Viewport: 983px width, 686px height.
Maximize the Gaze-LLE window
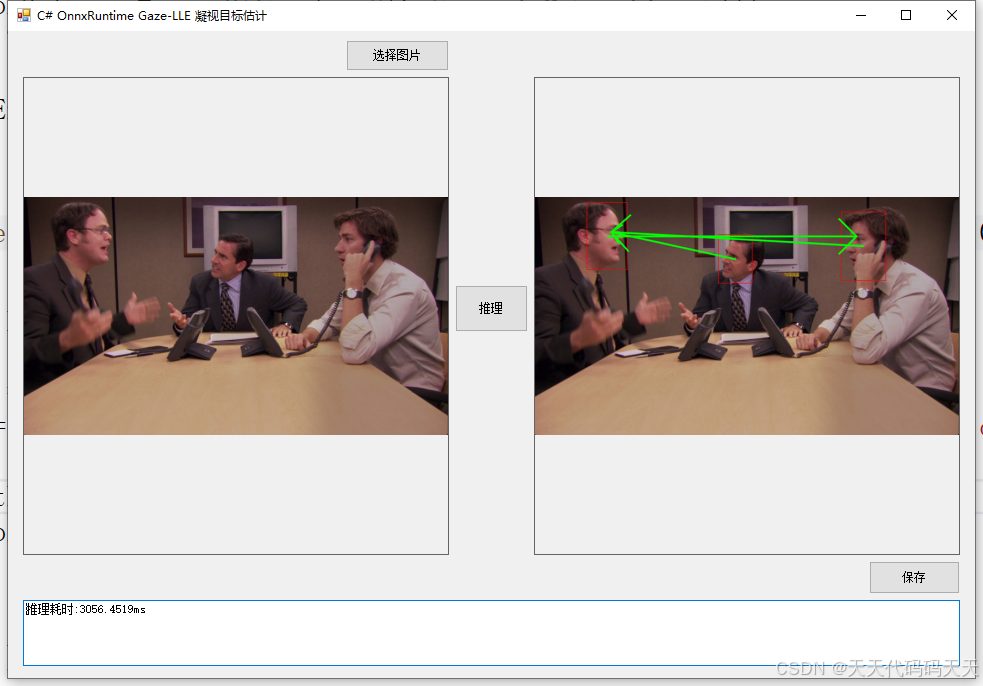coord(906,15)
